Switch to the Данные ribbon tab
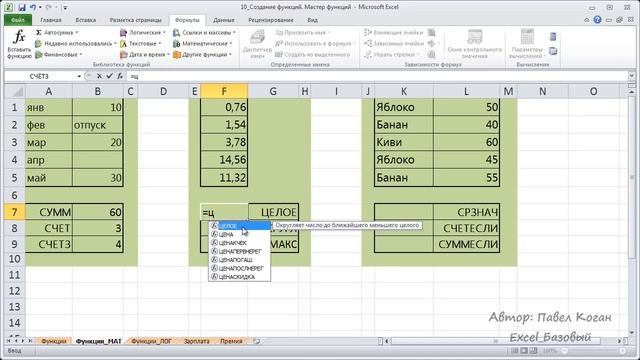This screenshot has width=640, height=360. pyautogui.click(x=224, y=20)
